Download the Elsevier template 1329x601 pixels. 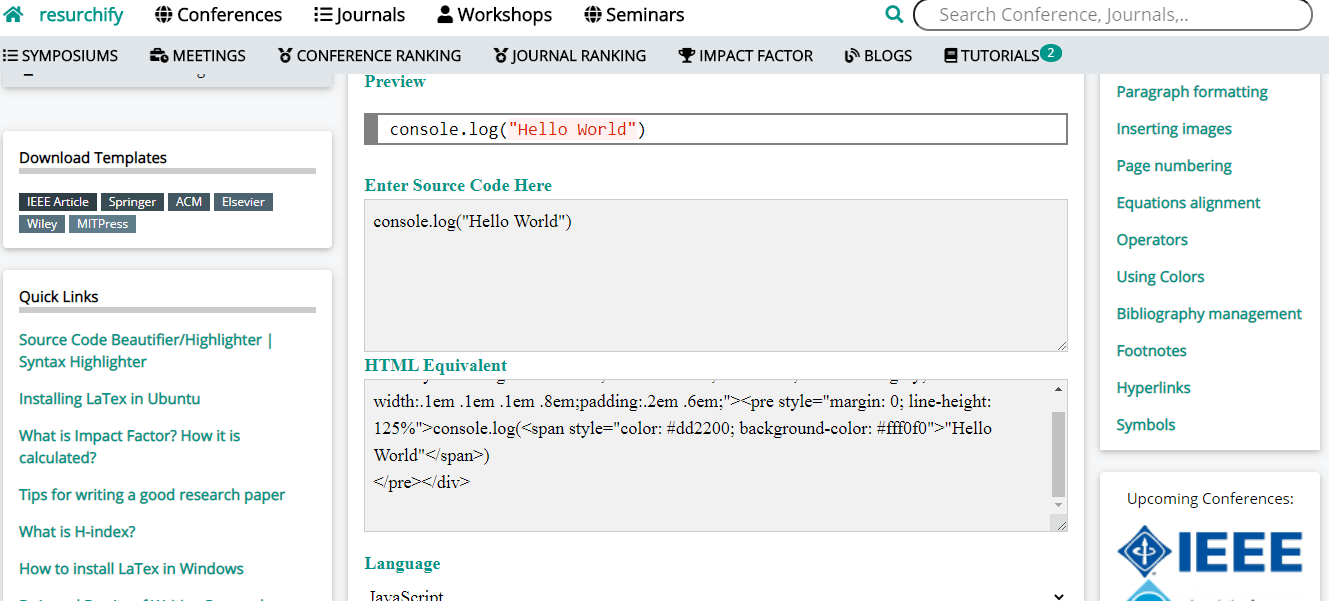[243, 202]
